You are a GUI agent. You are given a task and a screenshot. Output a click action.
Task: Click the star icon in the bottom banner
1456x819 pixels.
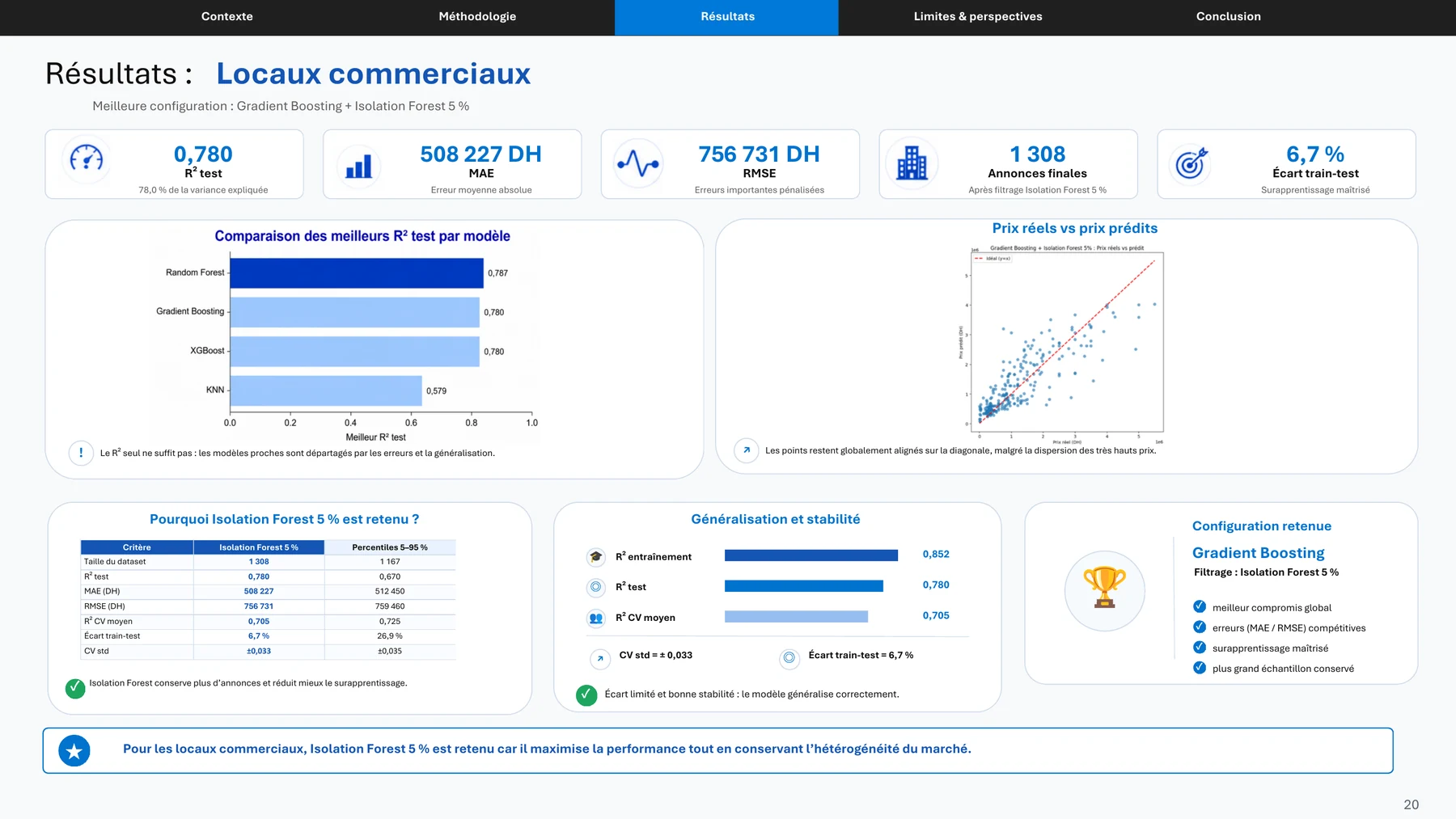pyautogui.click(x=74, y=751)
